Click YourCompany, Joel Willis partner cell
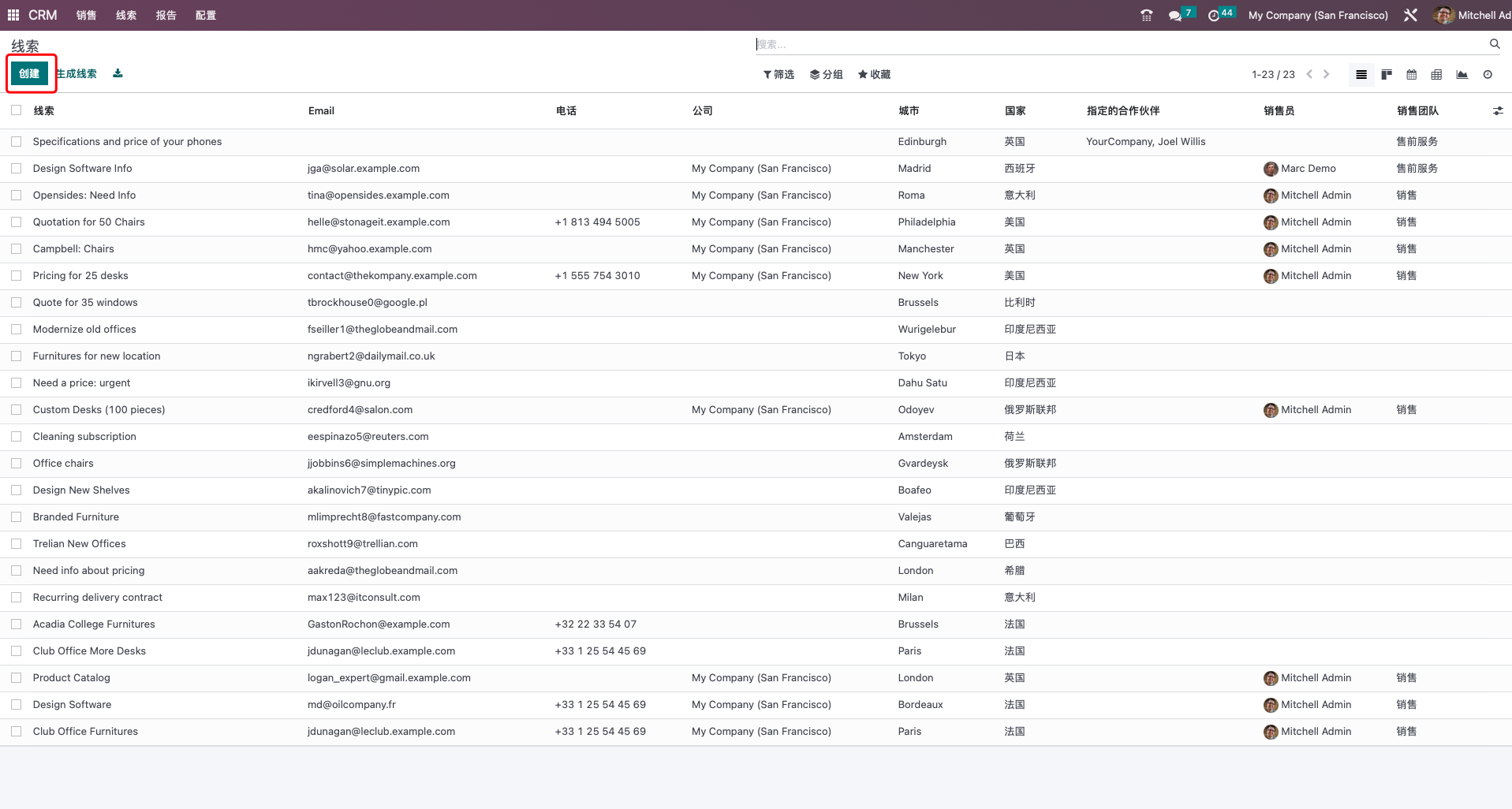Screen dimensions: 1512x809 click(x=1145, y=142)
